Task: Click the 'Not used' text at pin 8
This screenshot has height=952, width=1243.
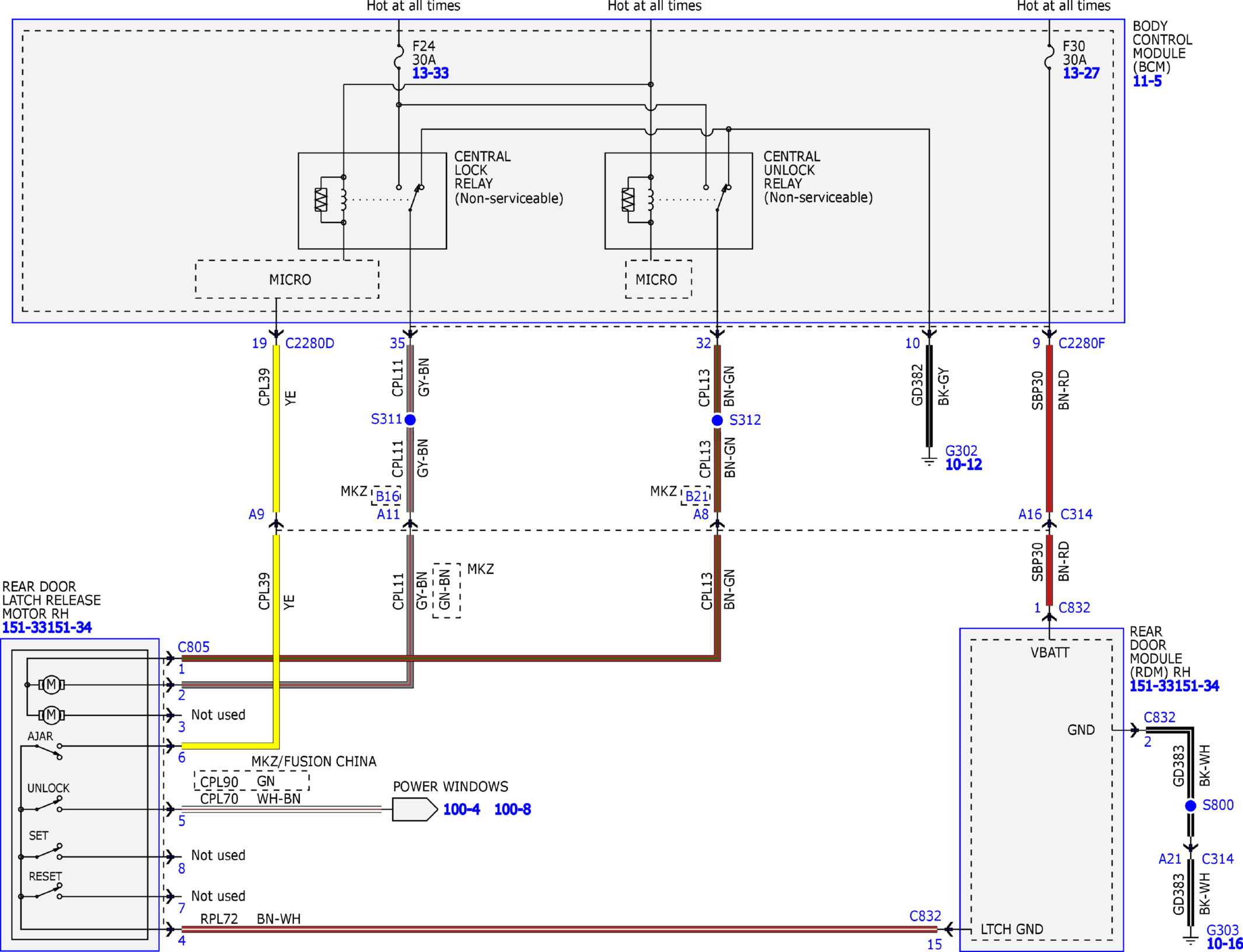Action: click(x=218, y=855)
